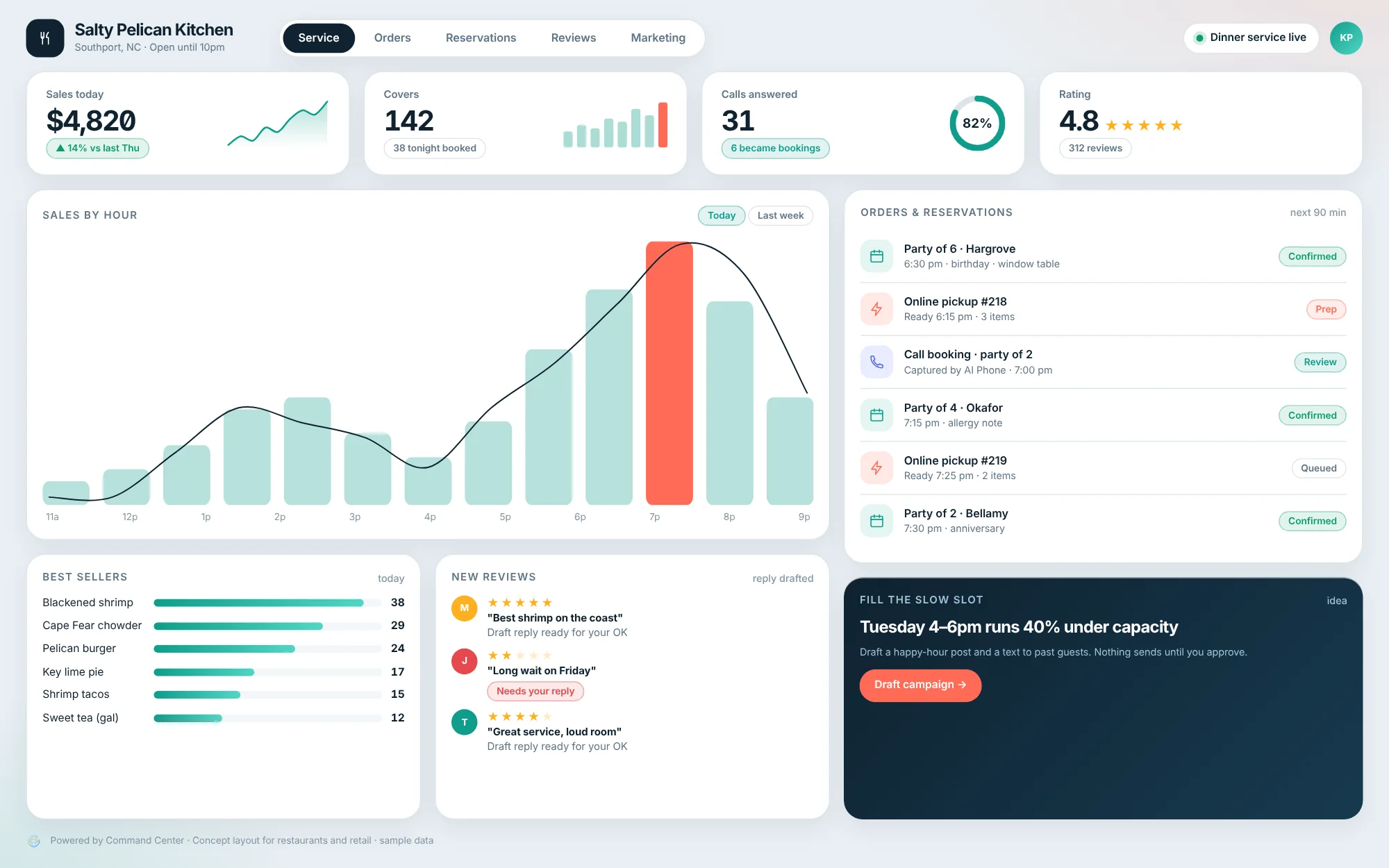Click the 6p sales bar
Viewport: 1389px width, 868px height.
609,397
